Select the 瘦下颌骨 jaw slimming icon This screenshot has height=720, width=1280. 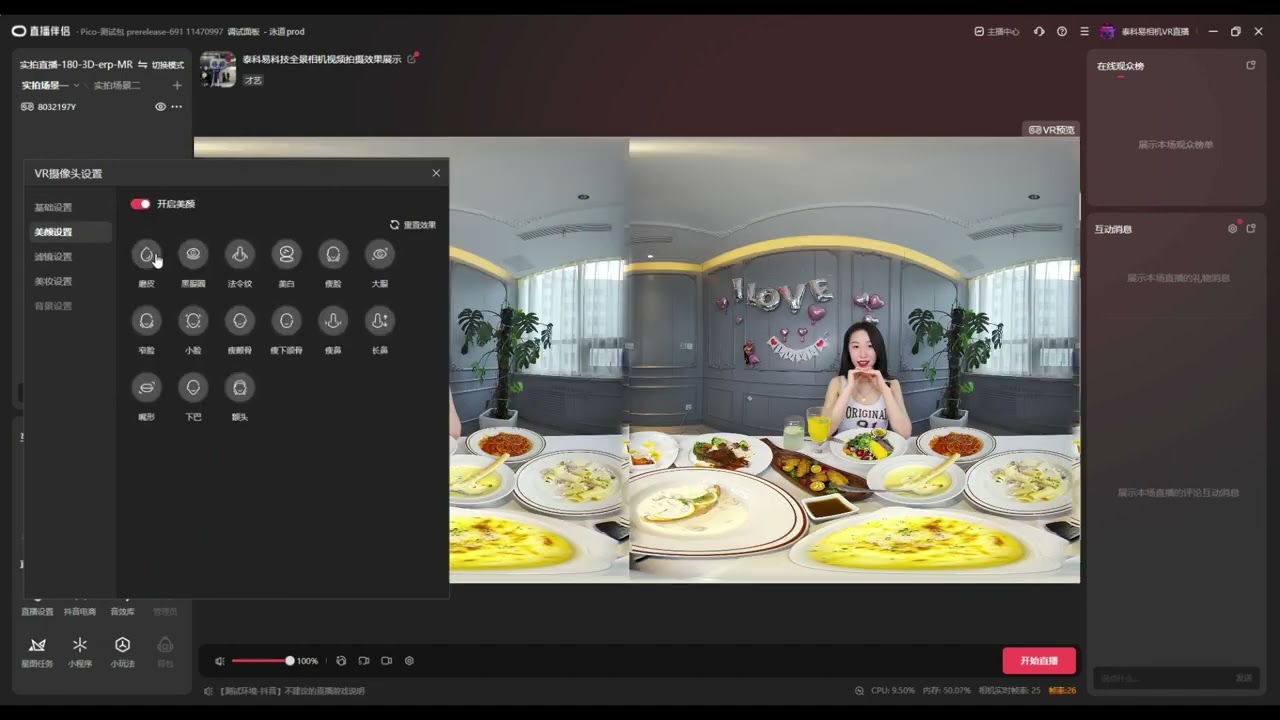point(286,320)
